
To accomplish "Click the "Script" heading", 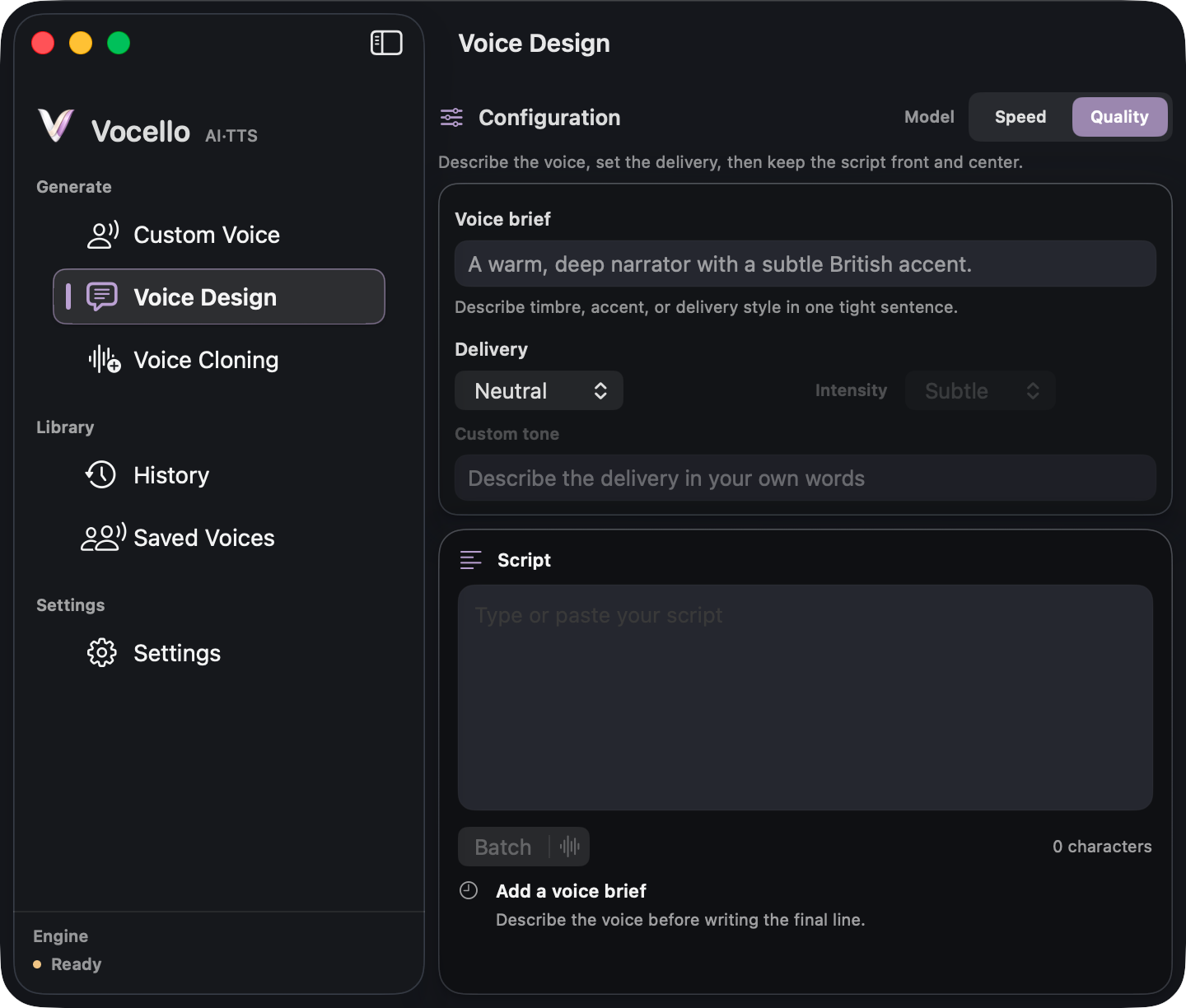I will 524,560.
